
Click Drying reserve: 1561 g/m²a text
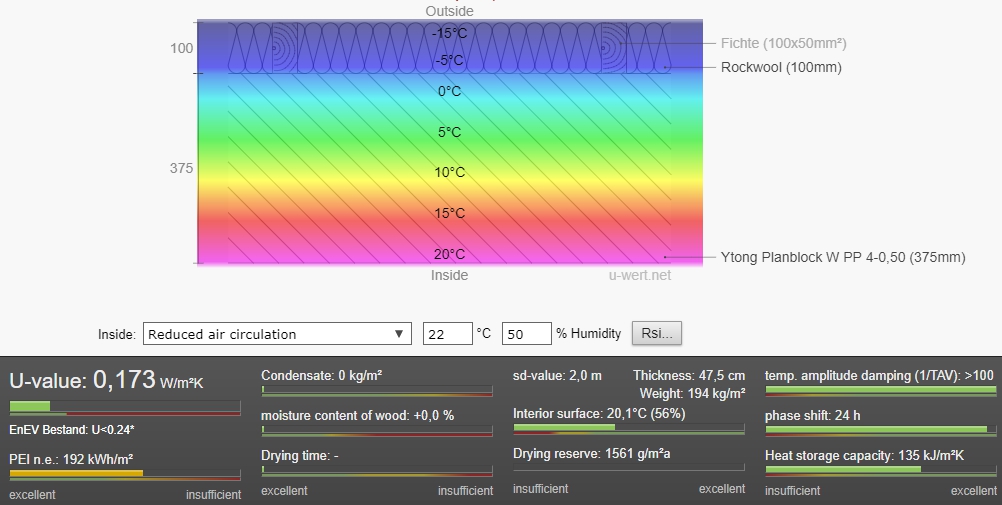click(592, 453)
